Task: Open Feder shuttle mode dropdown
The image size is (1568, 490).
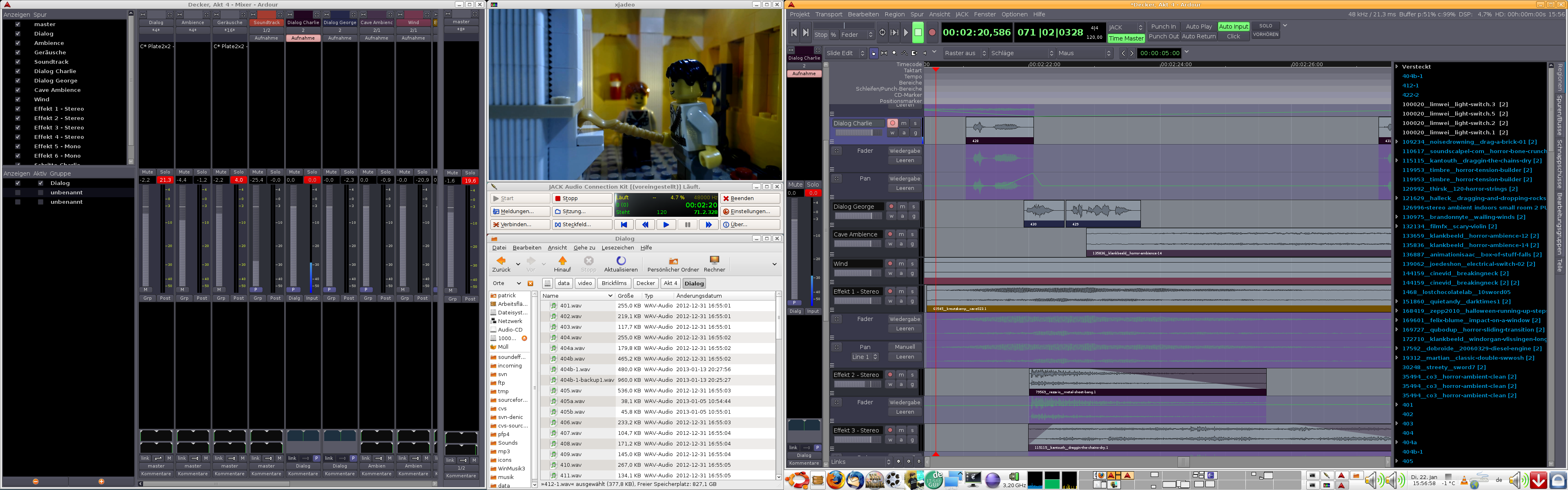Action: [857, 35]
